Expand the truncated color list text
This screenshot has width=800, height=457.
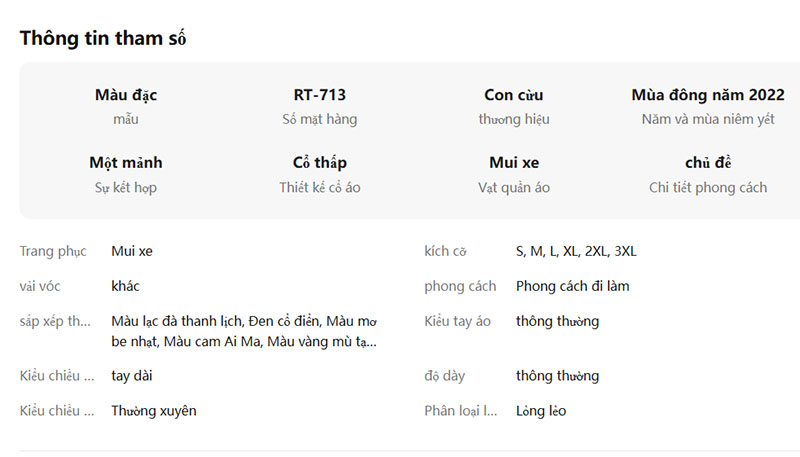[245, 331]
